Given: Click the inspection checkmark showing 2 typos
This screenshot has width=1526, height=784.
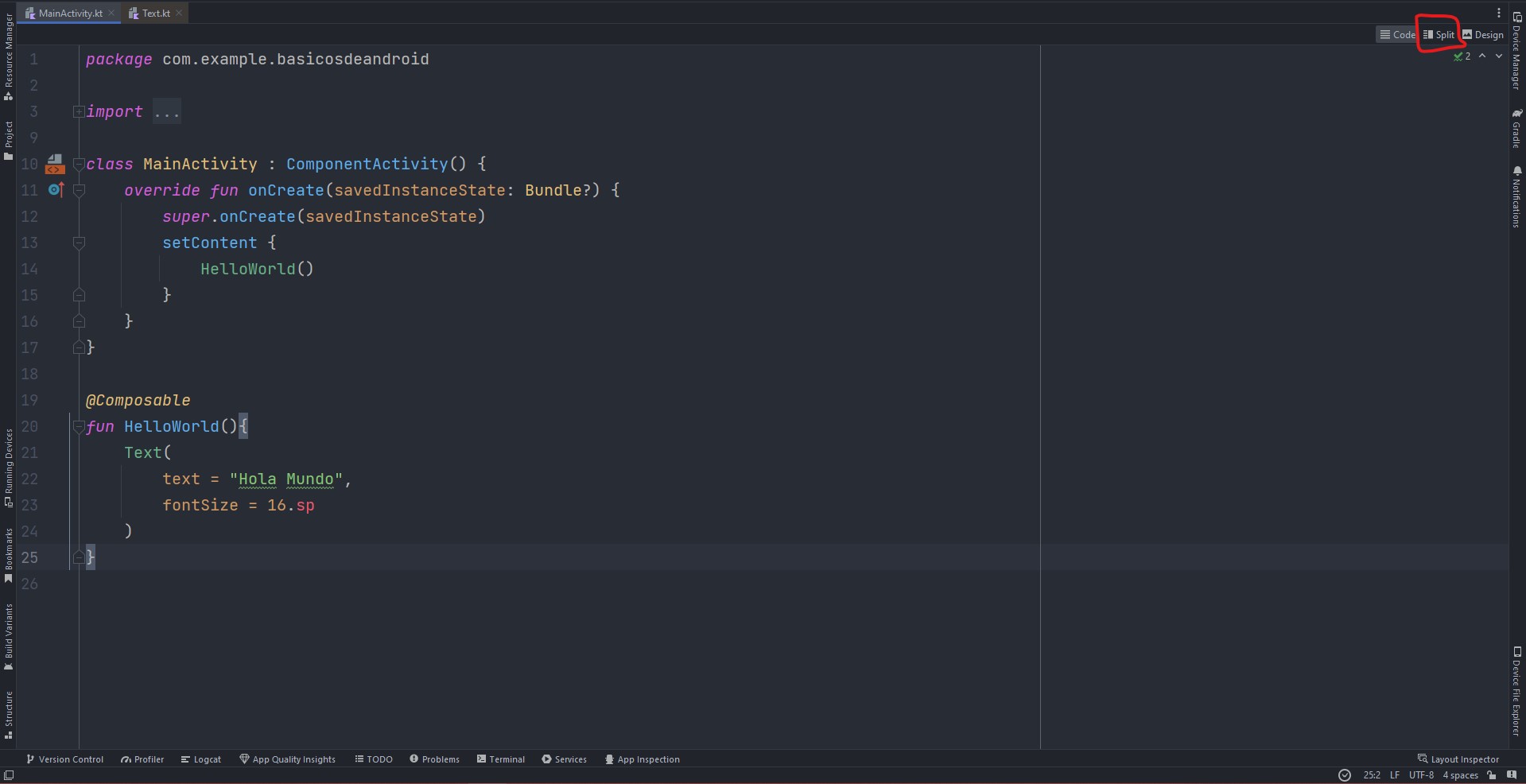Looking at the screenshot, I should coord(1462,56).
